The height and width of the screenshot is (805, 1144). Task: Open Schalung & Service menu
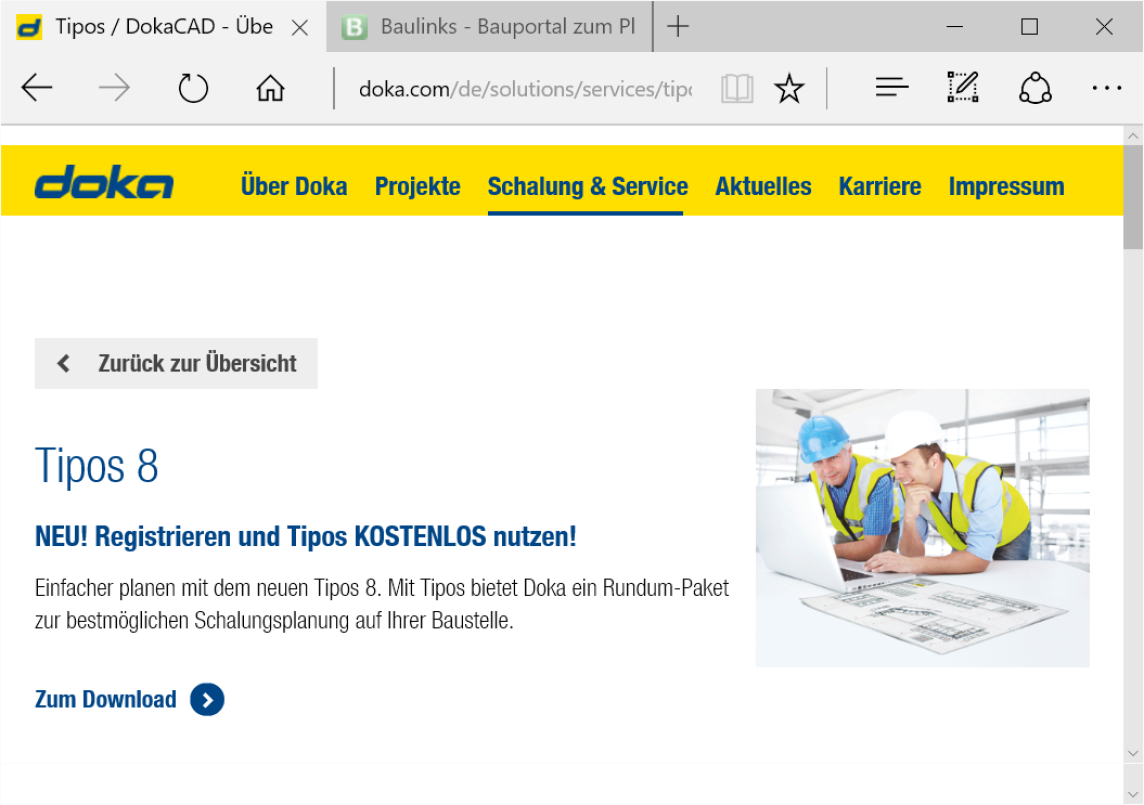[587, 186]
